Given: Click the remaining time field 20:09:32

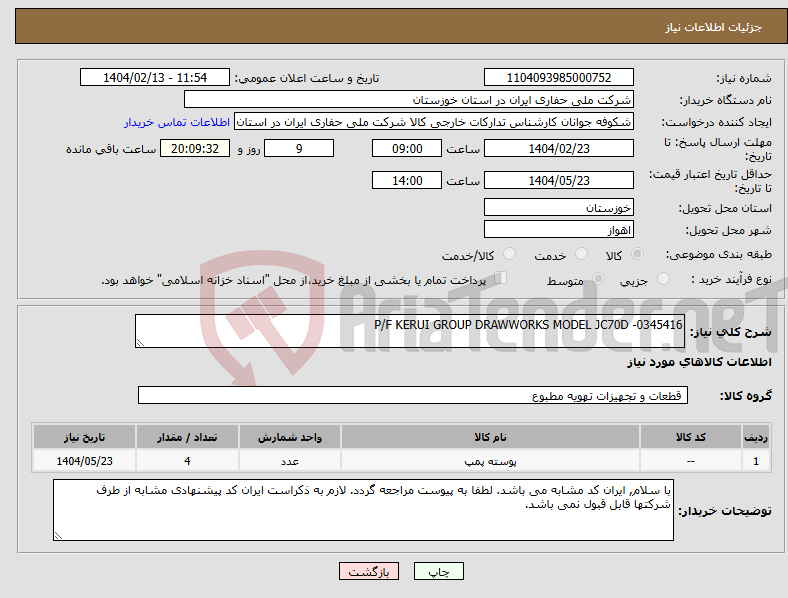Looking at the screenshot, I should tap(195, 148).
